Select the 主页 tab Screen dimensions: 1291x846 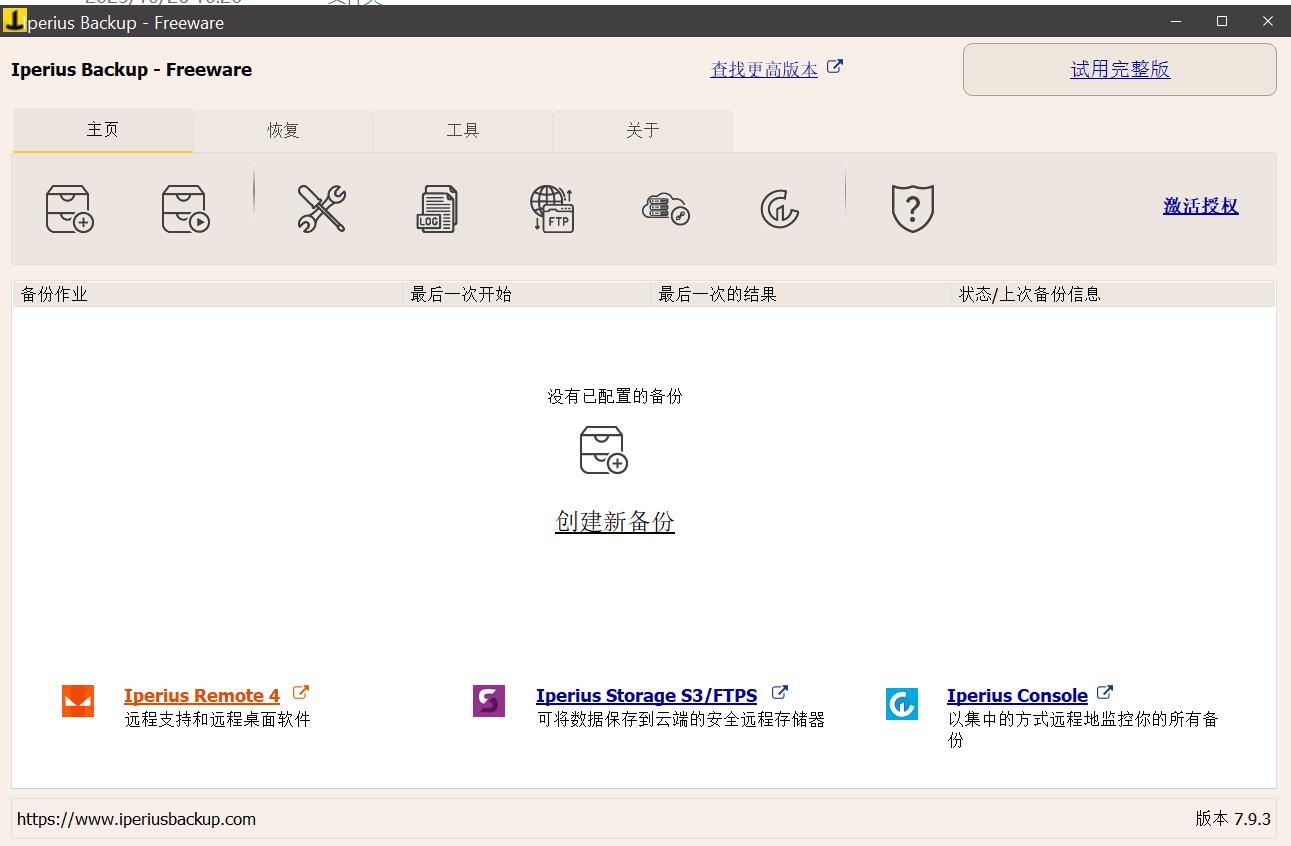pos(103,130)
